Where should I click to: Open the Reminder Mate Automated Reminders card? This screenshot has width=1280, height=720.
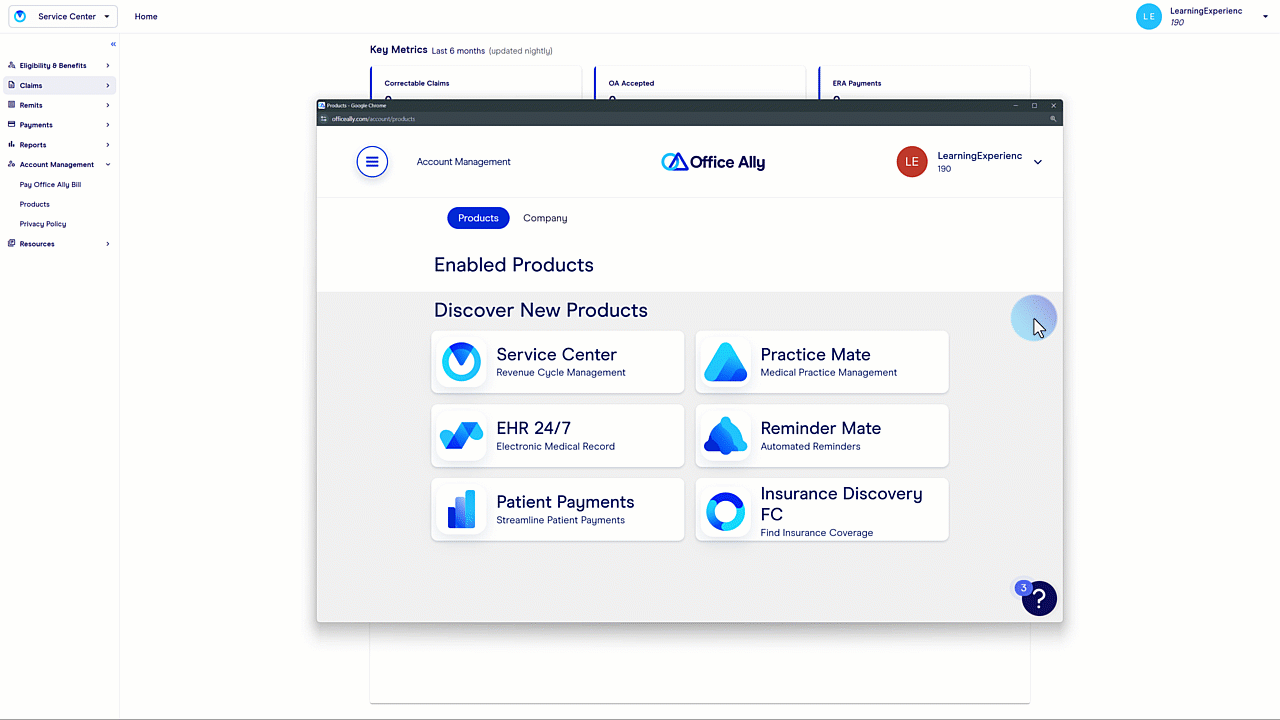click(822, 436)
